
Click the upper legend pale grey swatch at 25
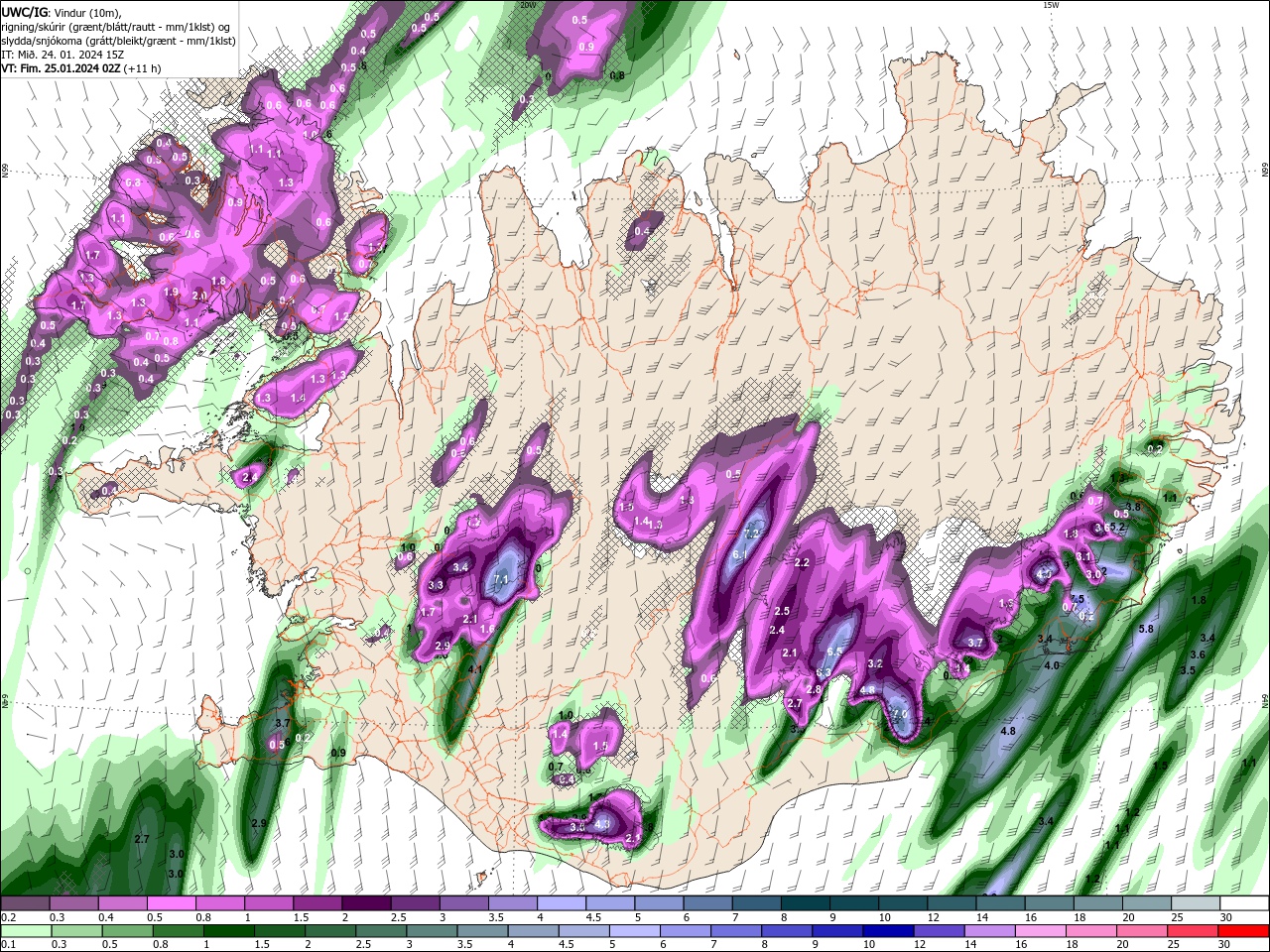[x=1196, y=903]
